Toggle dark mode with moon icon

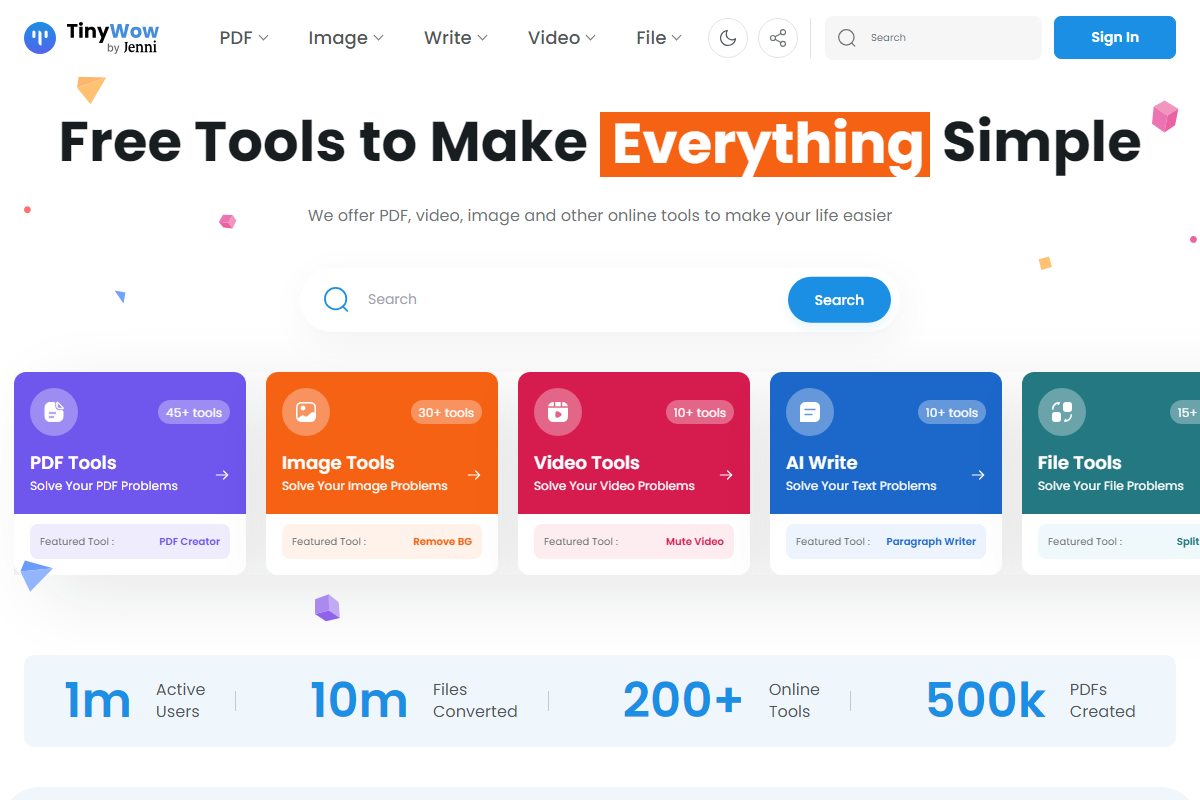pos(728,38)
